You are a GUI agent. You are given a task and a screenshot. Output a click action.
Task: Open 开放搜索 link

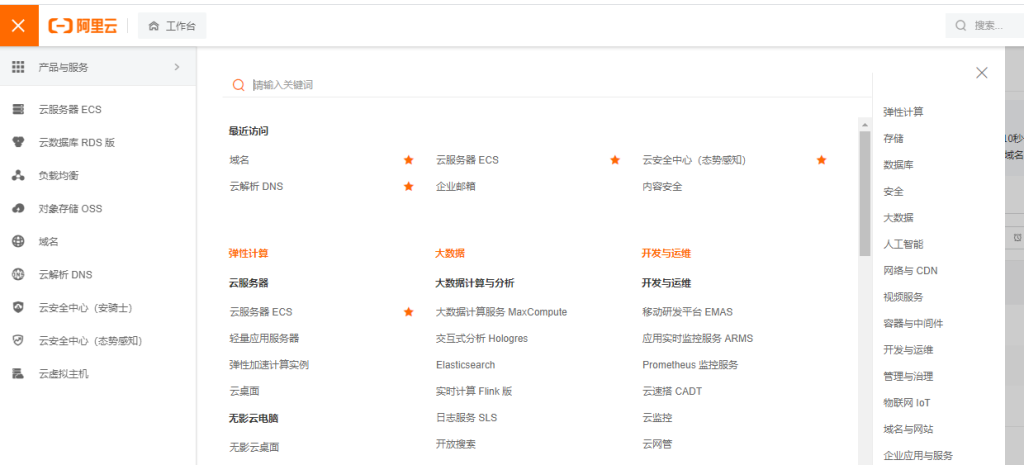pos(456,444)
